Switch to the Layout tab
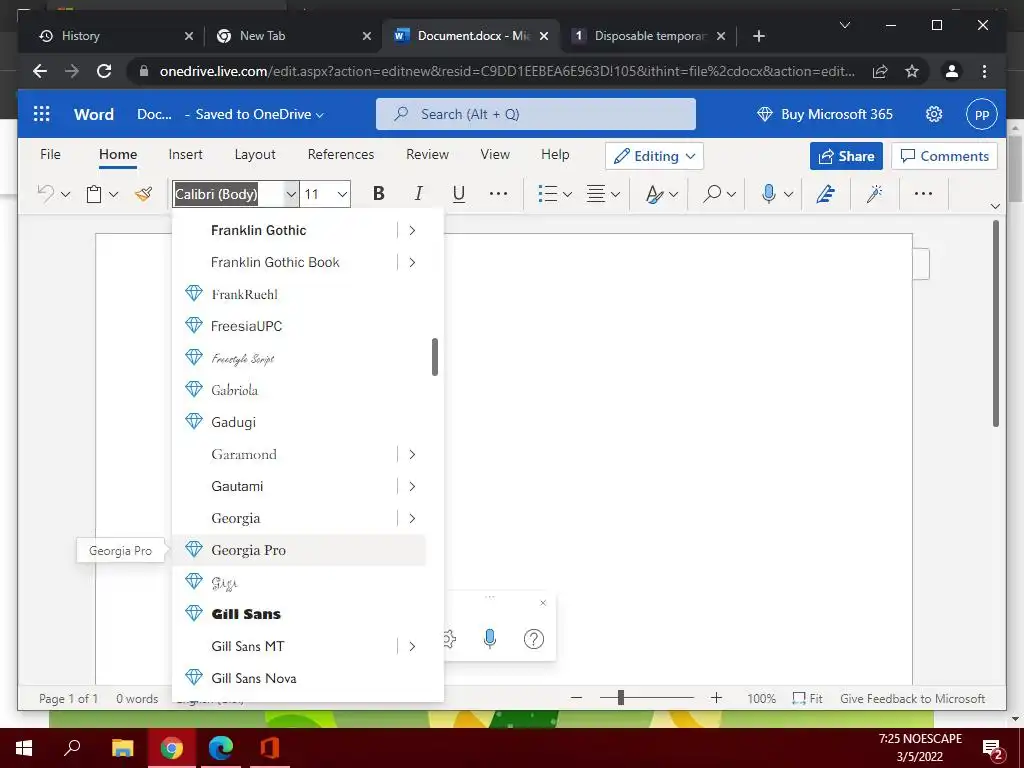Screen dimensions: 1024x768 [x=255, y=155]
